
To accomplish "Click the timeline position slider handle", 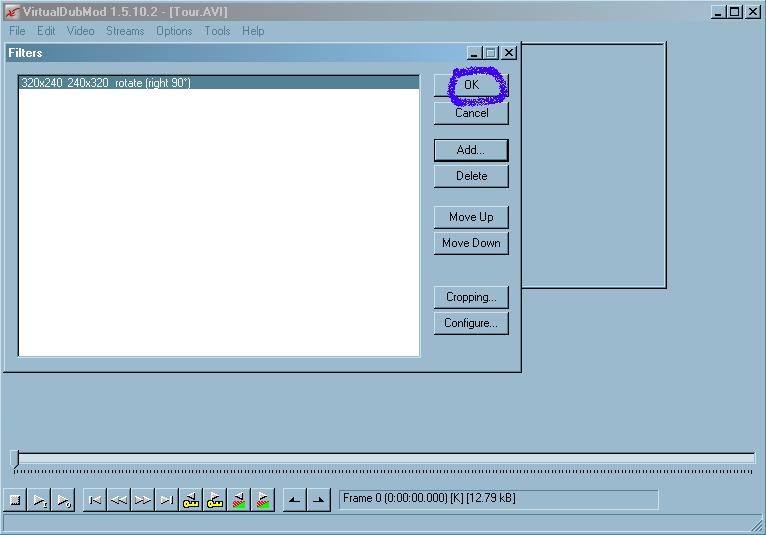I will tap(15, 459).
